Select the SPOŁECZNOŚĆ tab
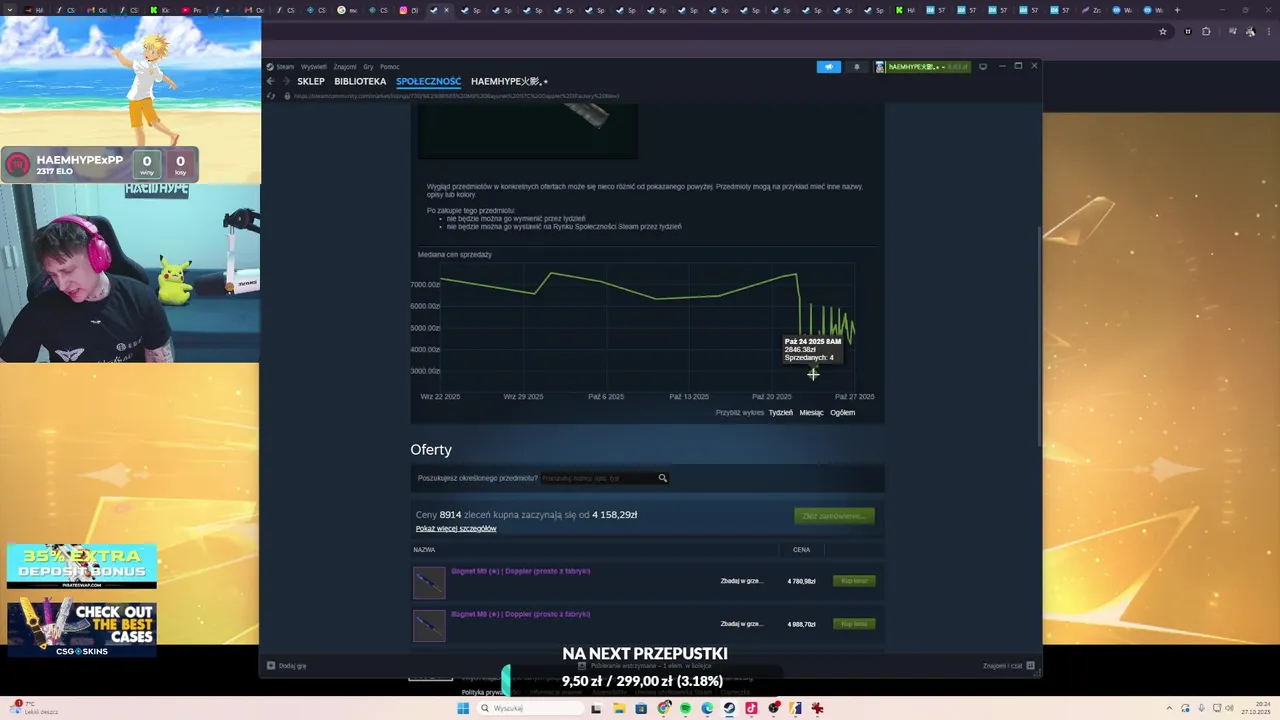Viewport: 1280px width, 720px height. [428, 81]
